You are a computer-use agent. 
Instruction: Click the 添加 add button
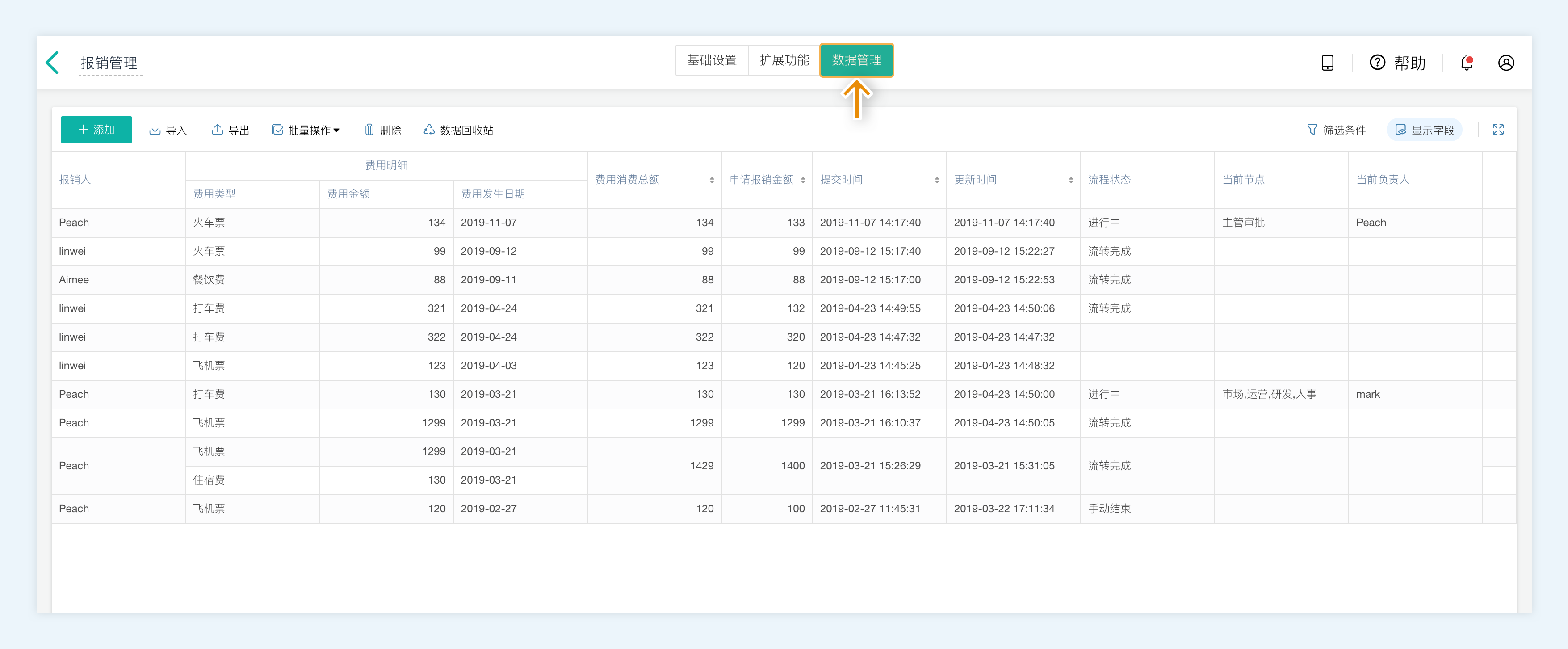[96, 130]
